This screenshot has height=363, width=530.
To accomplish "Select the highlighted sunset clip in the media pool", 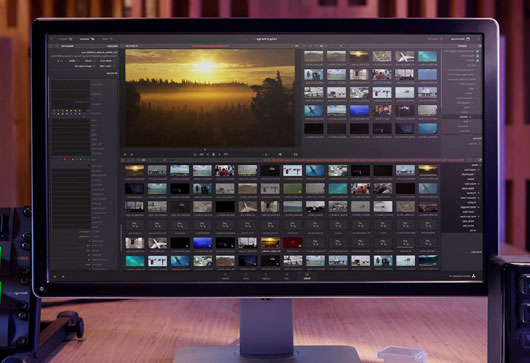I will 270,243.
